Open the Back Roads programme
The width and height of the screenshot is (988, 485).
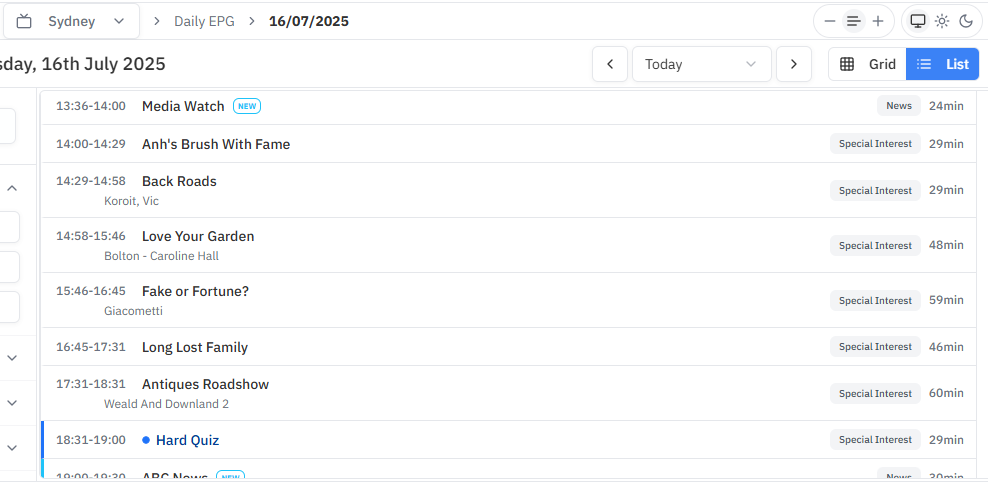508,190
